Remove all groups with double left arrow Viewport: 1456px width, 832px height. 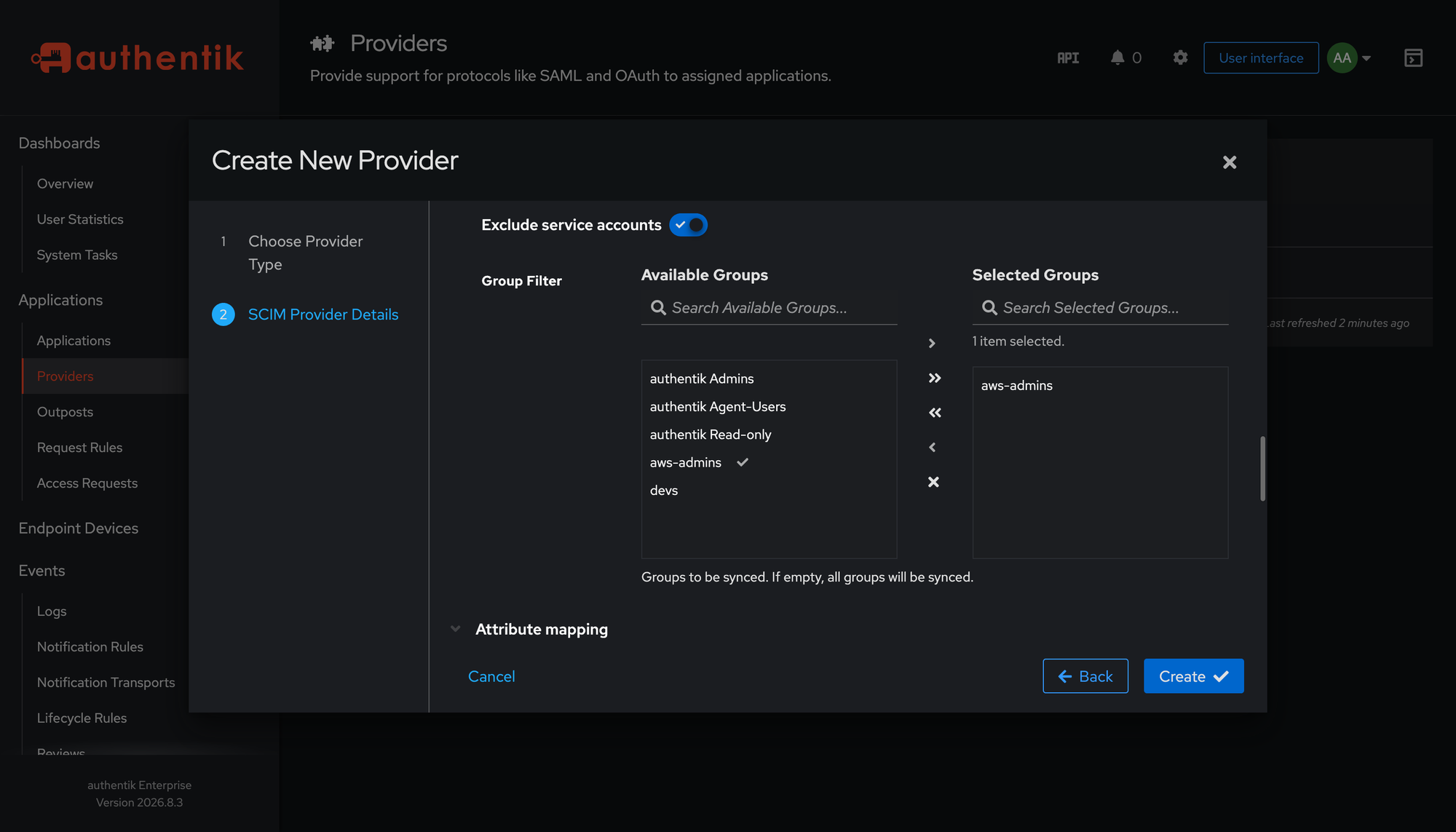coord(935,413)
